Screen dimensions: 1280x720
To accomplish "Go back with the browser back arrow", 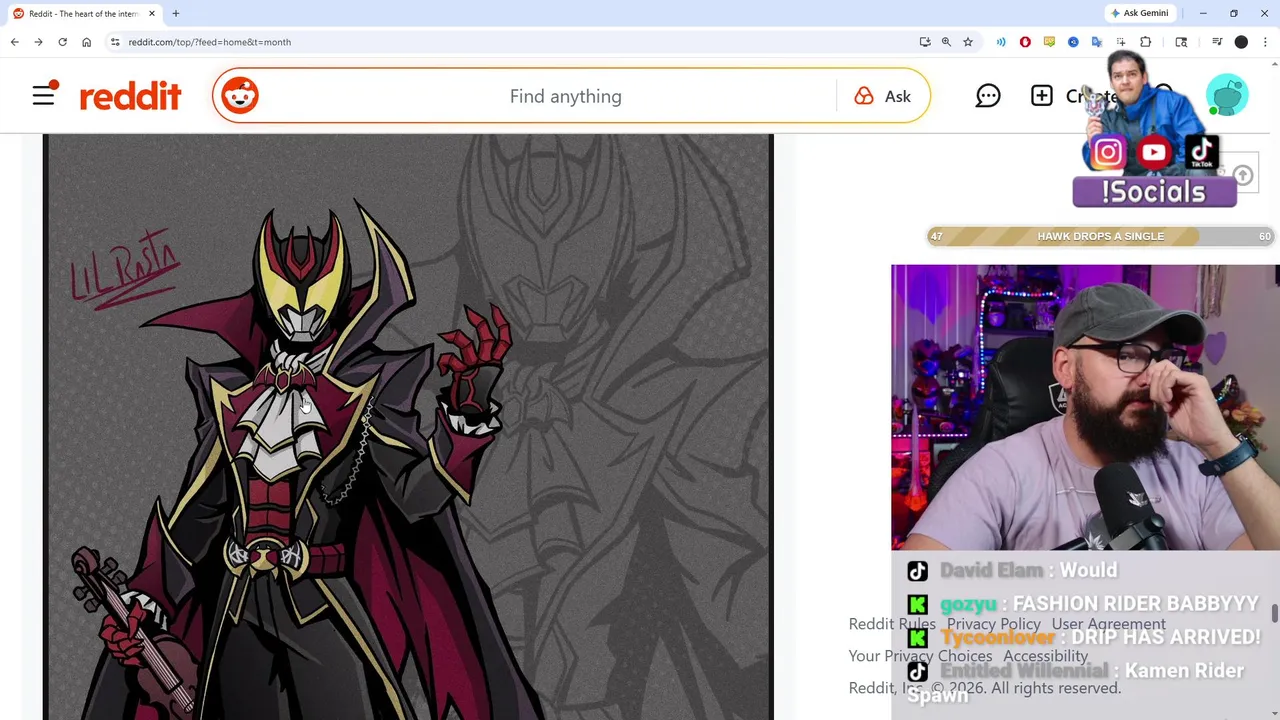I will tap(14, 42).
